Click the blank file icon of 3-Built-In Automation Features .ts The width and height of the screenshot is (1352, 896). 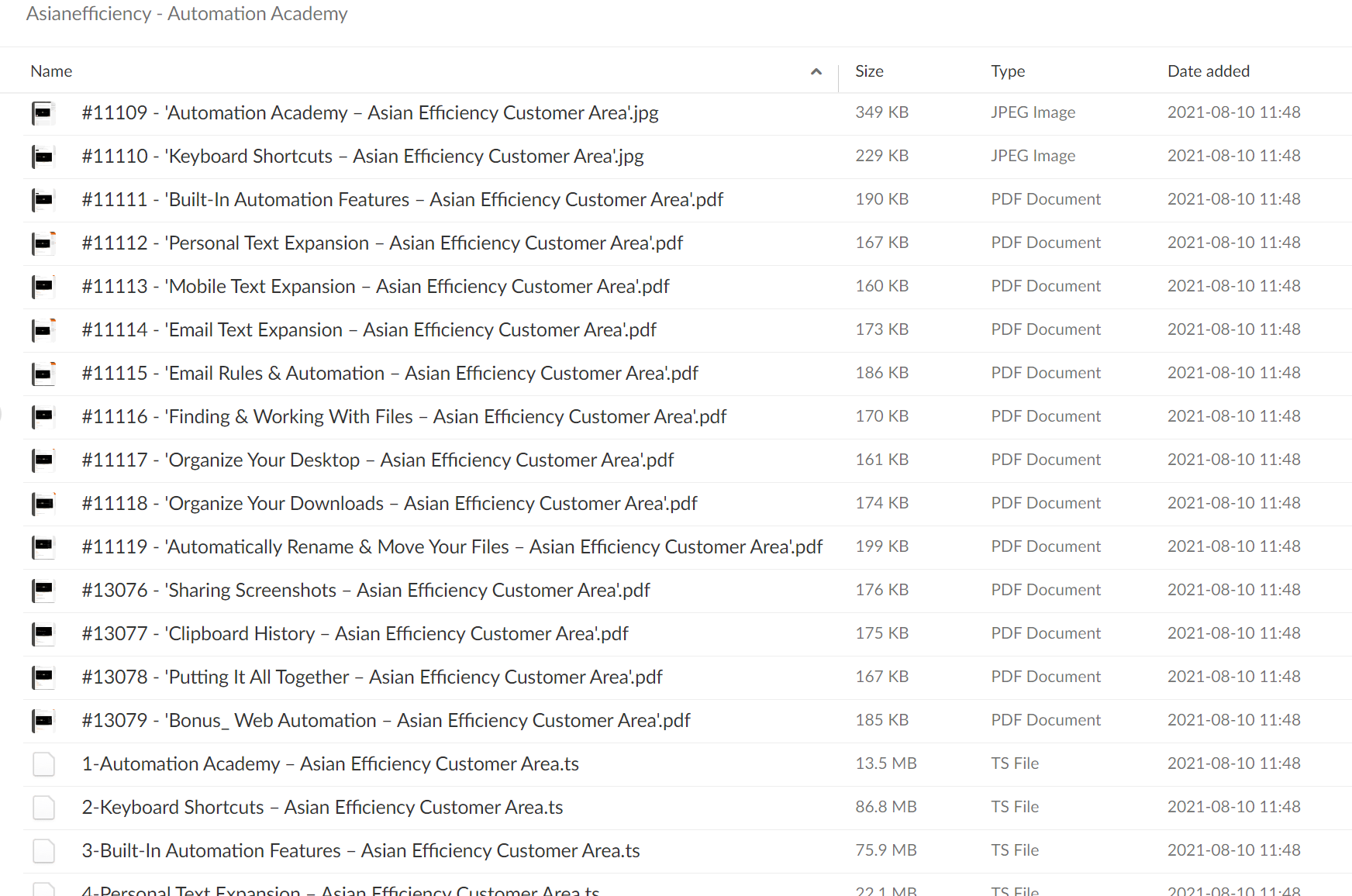(x=44, y=851)
